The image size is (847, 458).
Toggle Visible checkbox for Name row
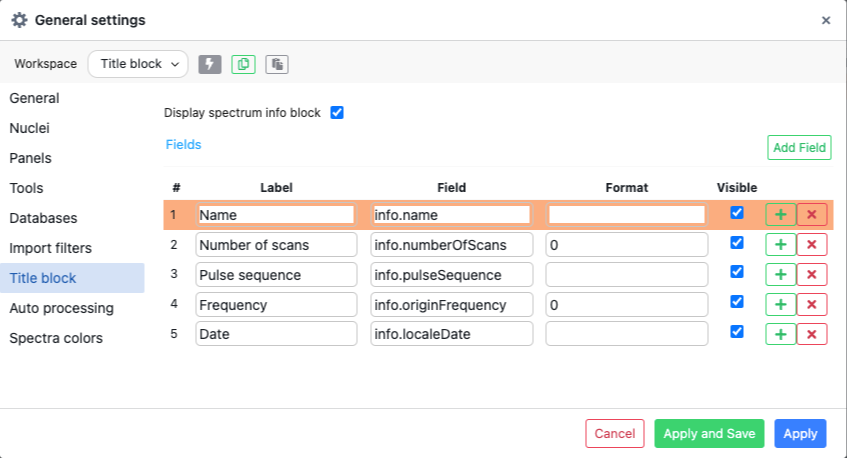coord(737,213)
